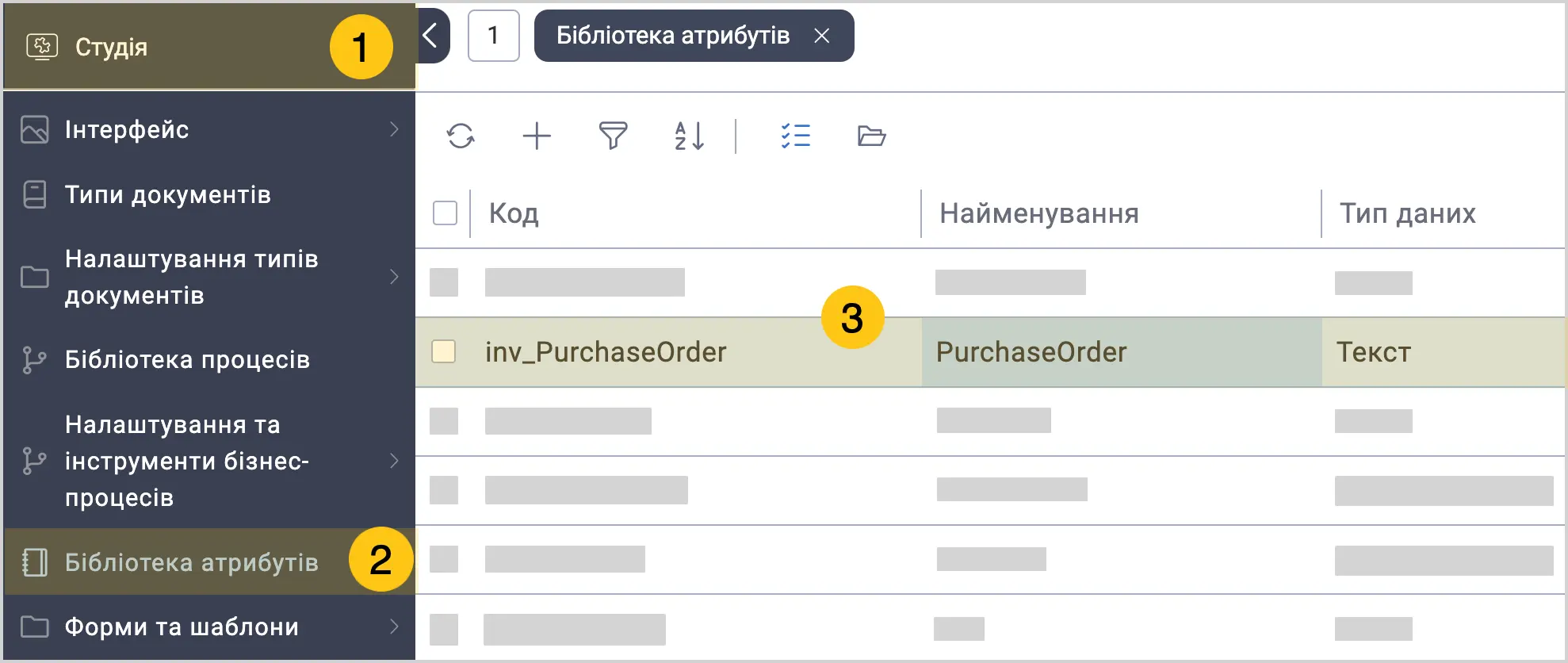The height and width of the screenshot is (663, 1568).
Task: Check the inv_PurchaseOrder row checkbox
Action: point(443,351)
